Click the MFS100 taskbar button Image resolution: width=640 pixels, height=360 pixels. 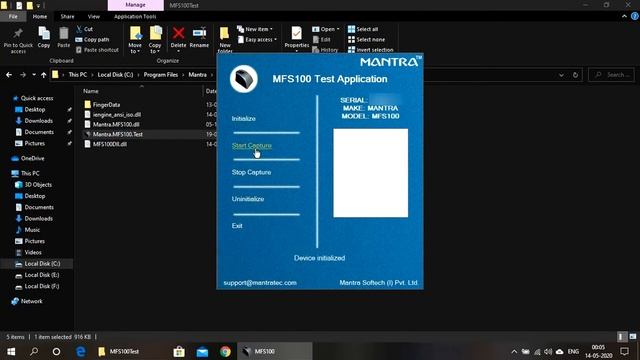275,351
